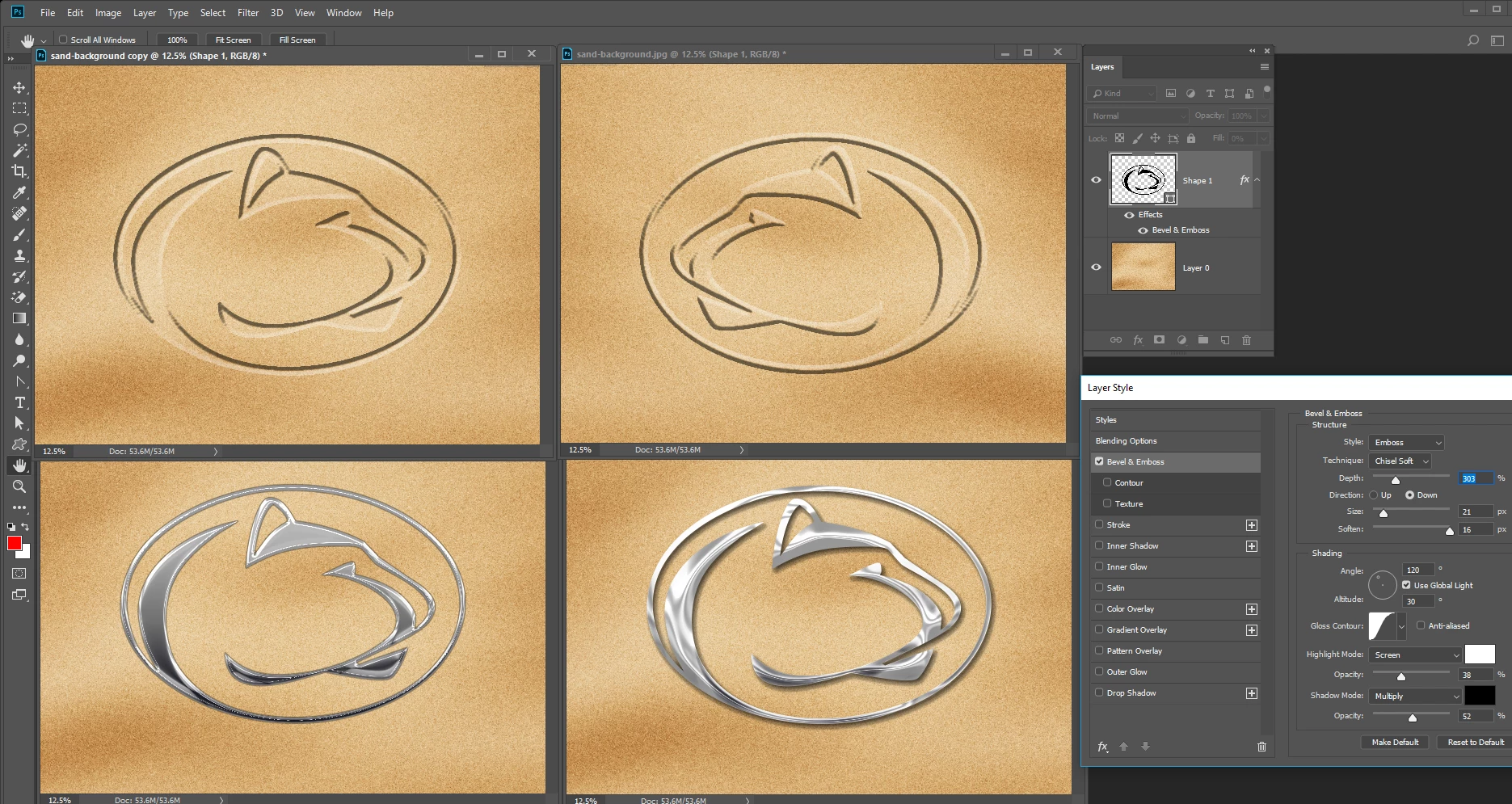Image resolution: width=1512 pixels, height=804 pixels.
Task: Select the Pen tool
Action: click(x=19, y=381)
